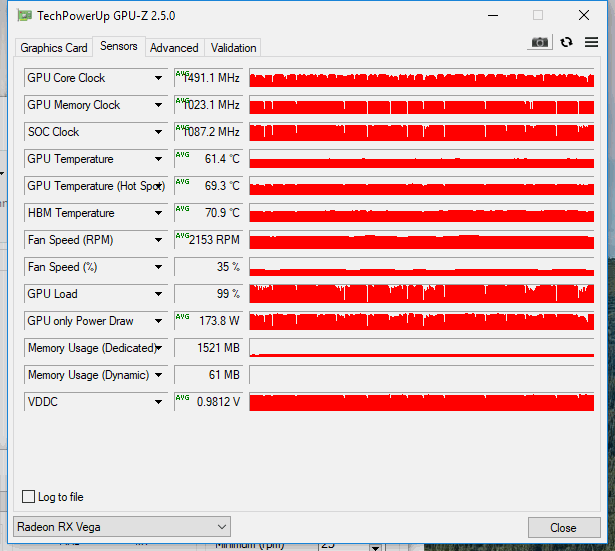Open the GPU only Power Draw dropdown
Screen dimensions: 615x551
(x=158, y=321)
